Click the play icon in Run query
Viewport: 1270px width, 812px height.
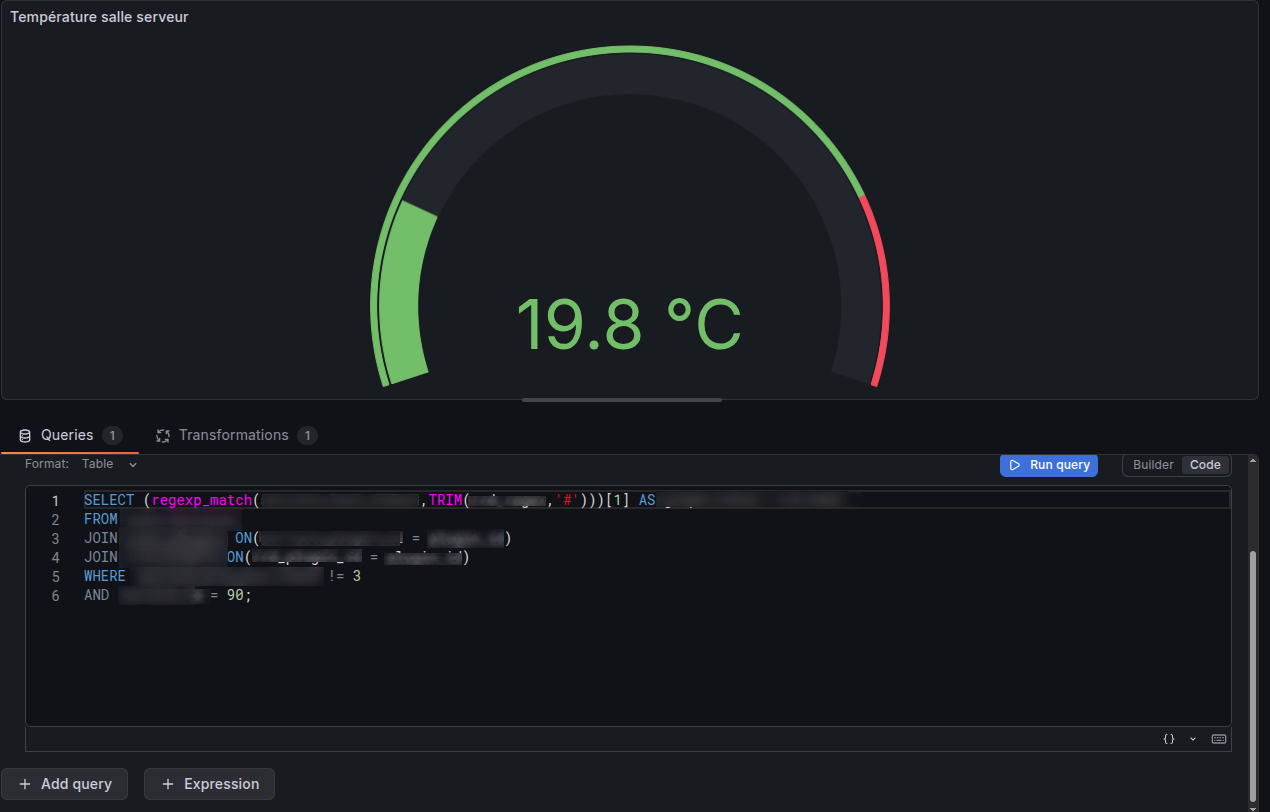[1014, 465]
